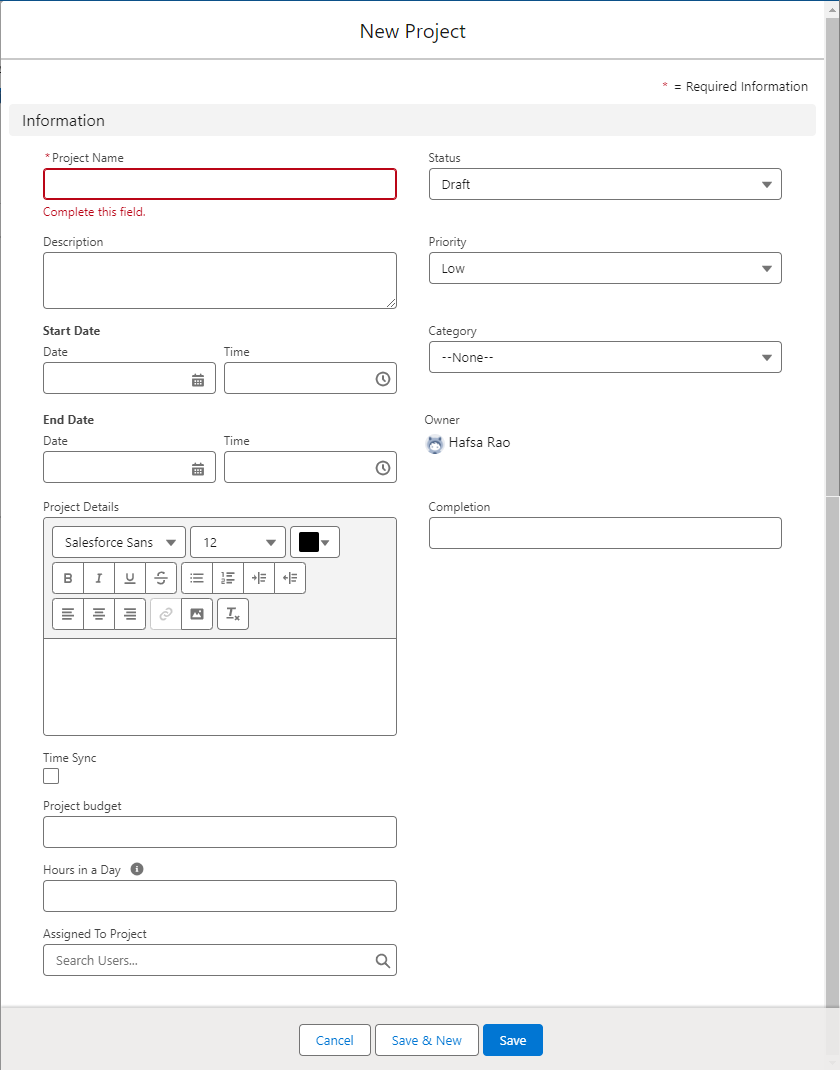This screenshot has height=1070, width=840.
Task: Open the text color picker swatch
Action: point(315,542)
